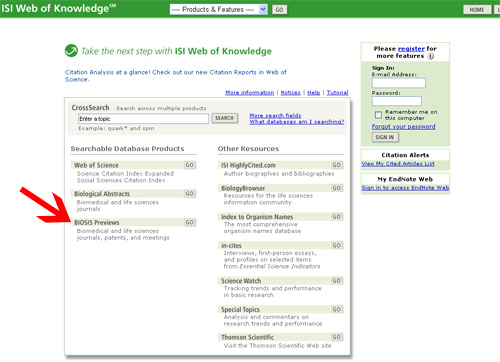Select the Thomson Scientific heading
This screenshot has height=362, width=500.
click(248, 337)
